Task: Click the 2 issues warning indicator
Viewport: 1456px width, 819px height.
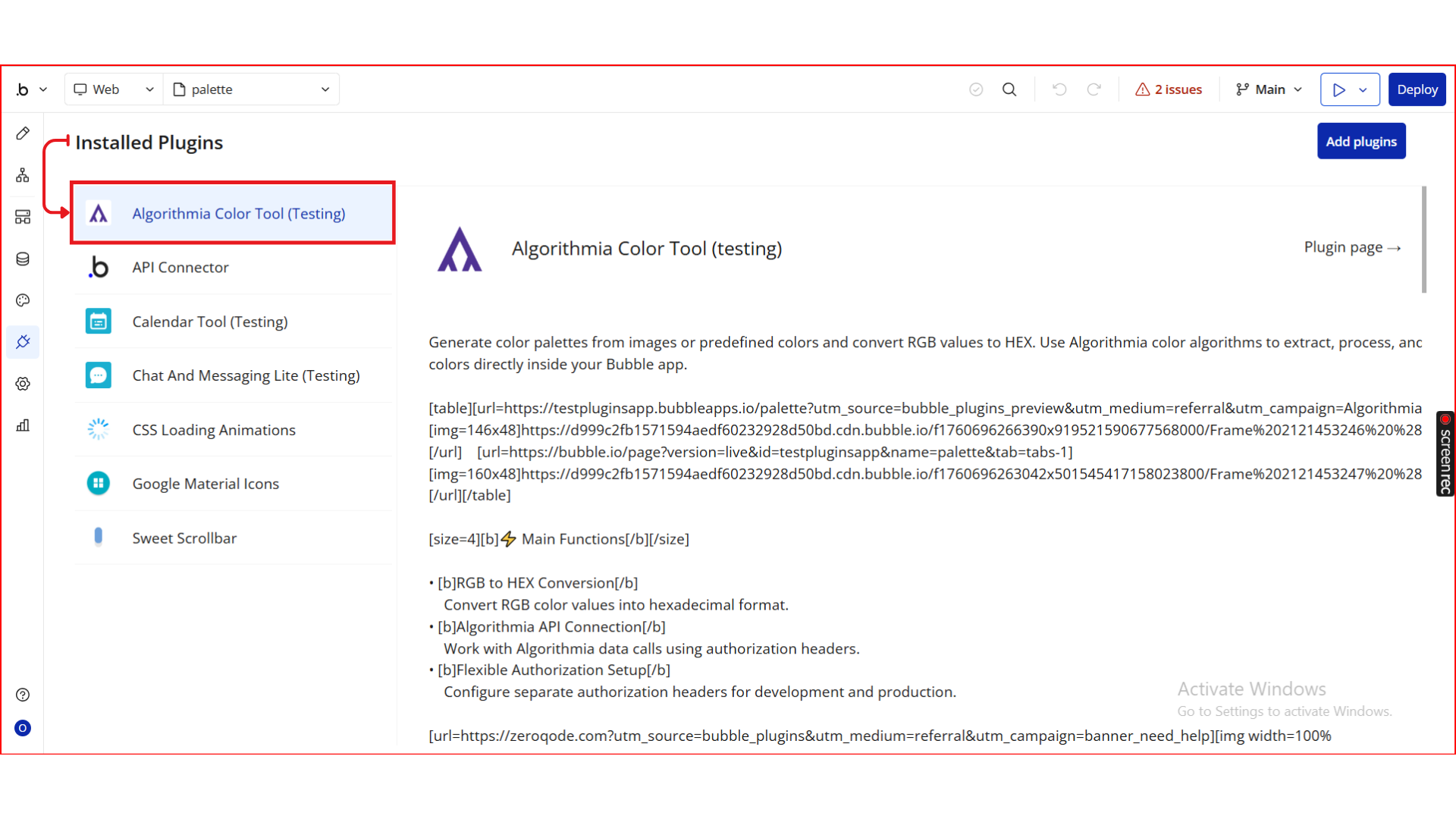Action: coord(1169,89)
